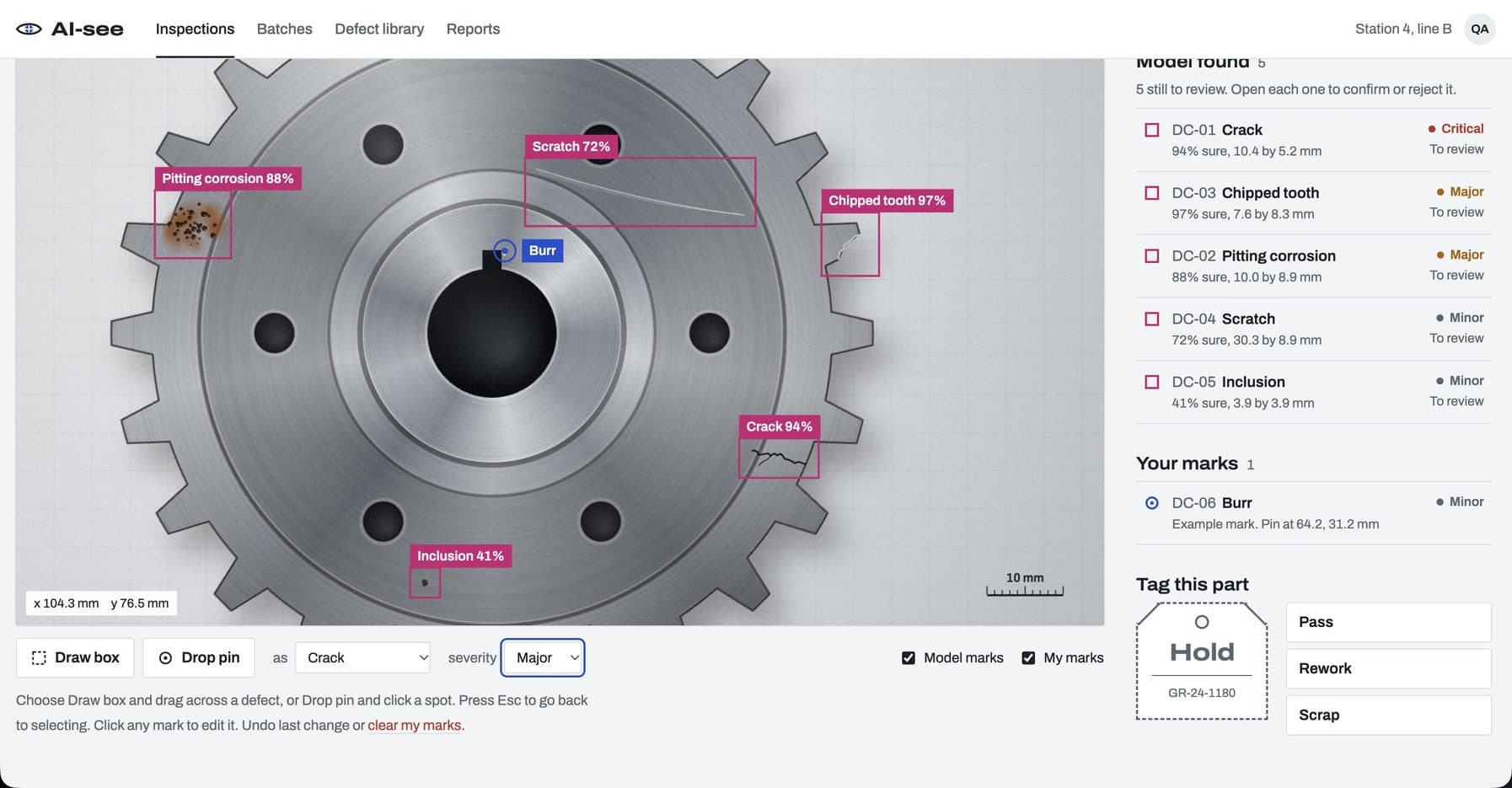Toggle the My marks checkbox
The image size is (1512, 788).
1028,658
